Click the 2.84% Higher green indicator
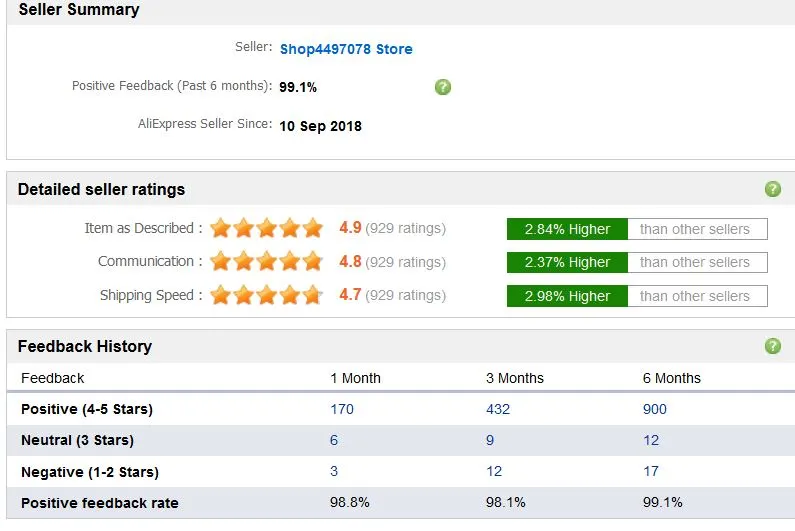 coord(567,229)
